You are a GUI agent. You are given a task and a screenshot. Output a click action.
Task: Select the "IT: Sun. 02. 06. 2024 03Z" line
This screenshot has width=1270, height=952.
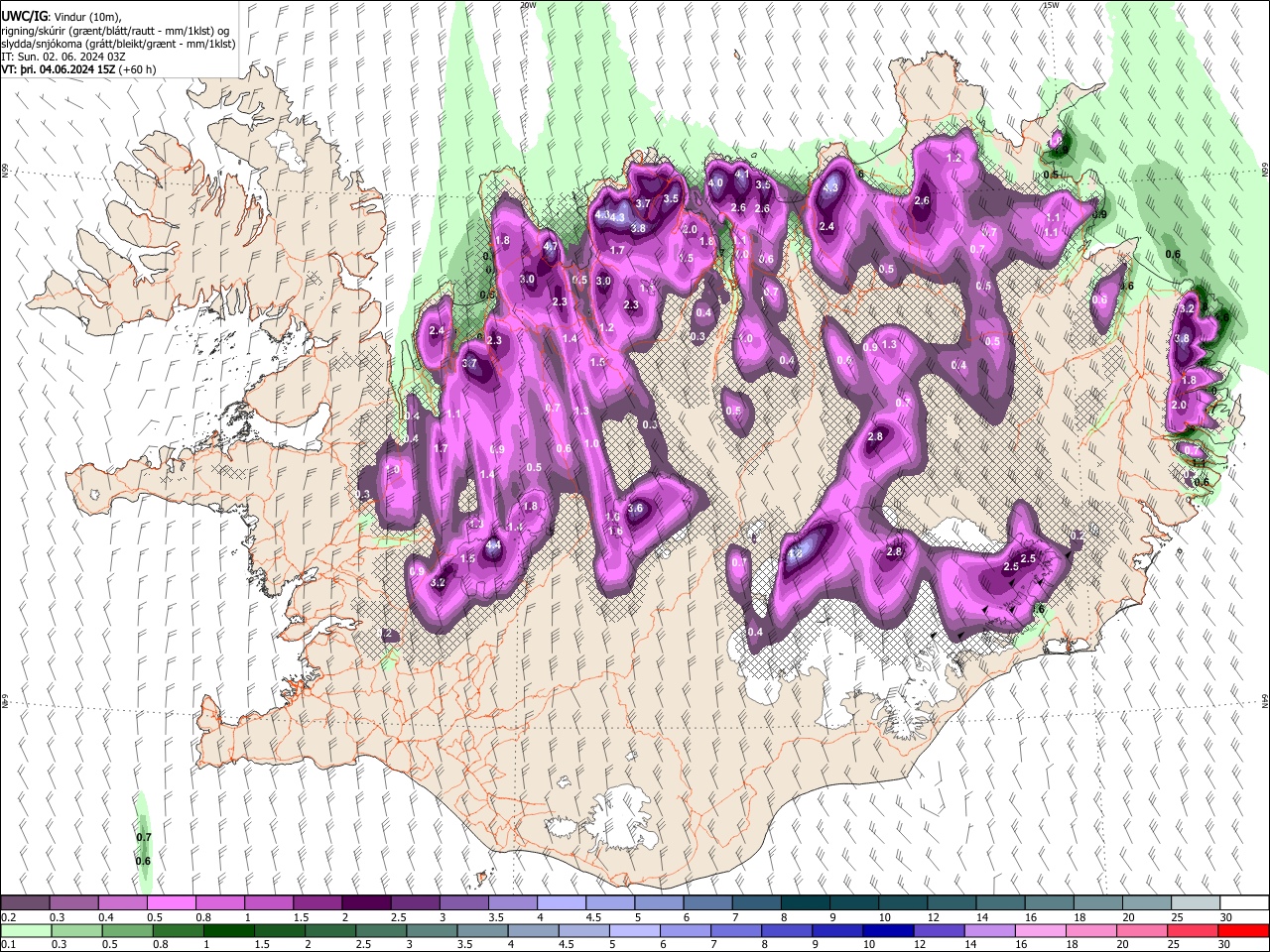pyautogui.click(x=63, y=57)
